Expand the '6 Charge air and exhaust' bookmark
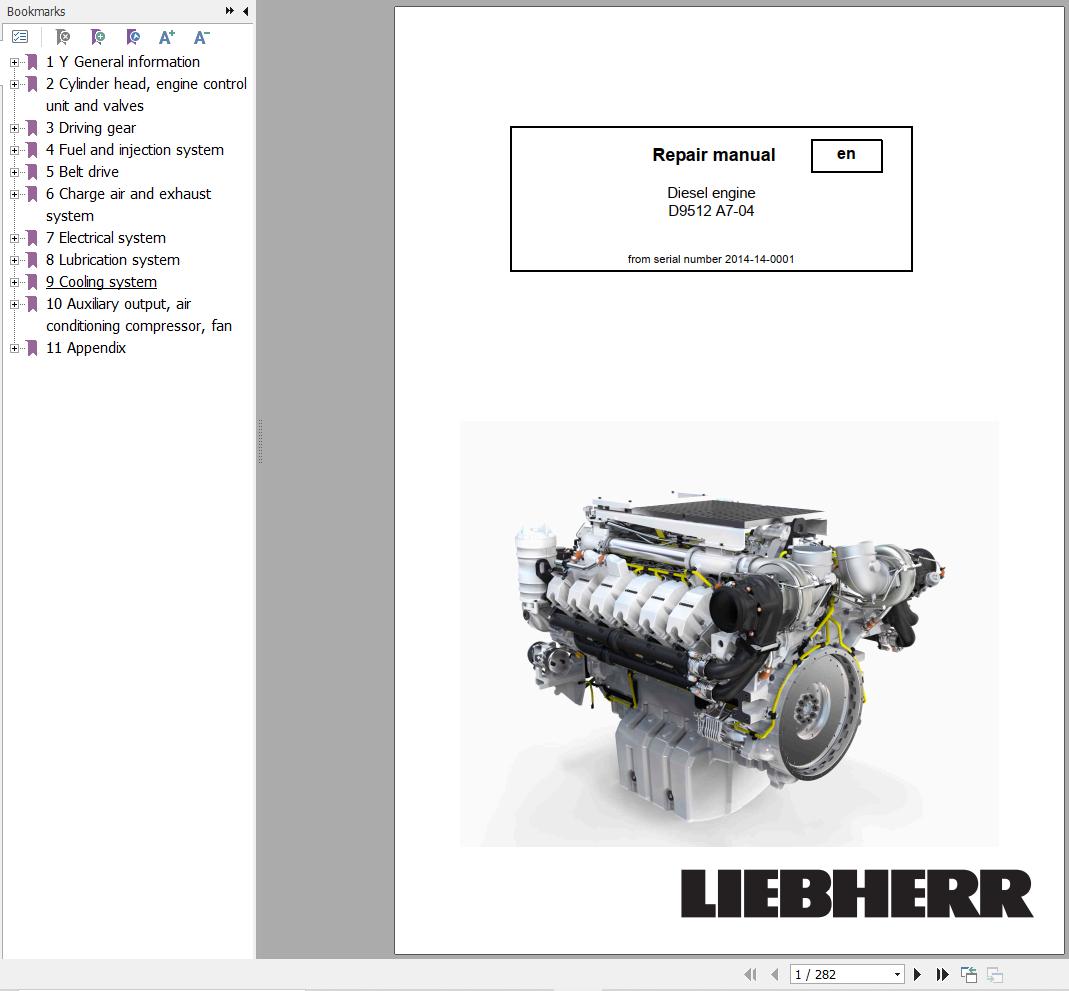This screenshot has width=1069, height=991. (14, 194)
